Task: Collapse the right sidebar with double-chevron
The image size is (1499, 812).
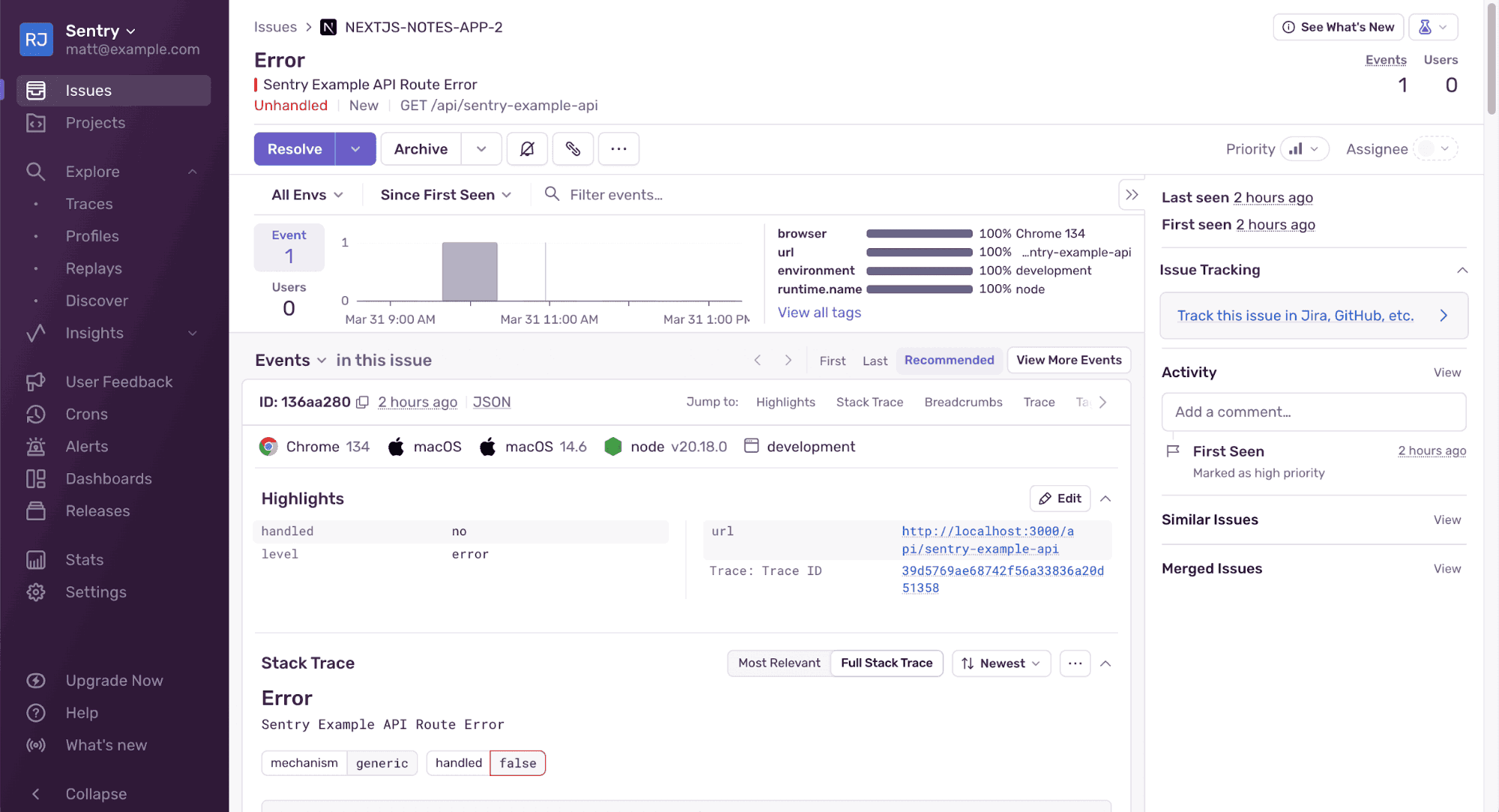Action: [x=1132, y=195]
